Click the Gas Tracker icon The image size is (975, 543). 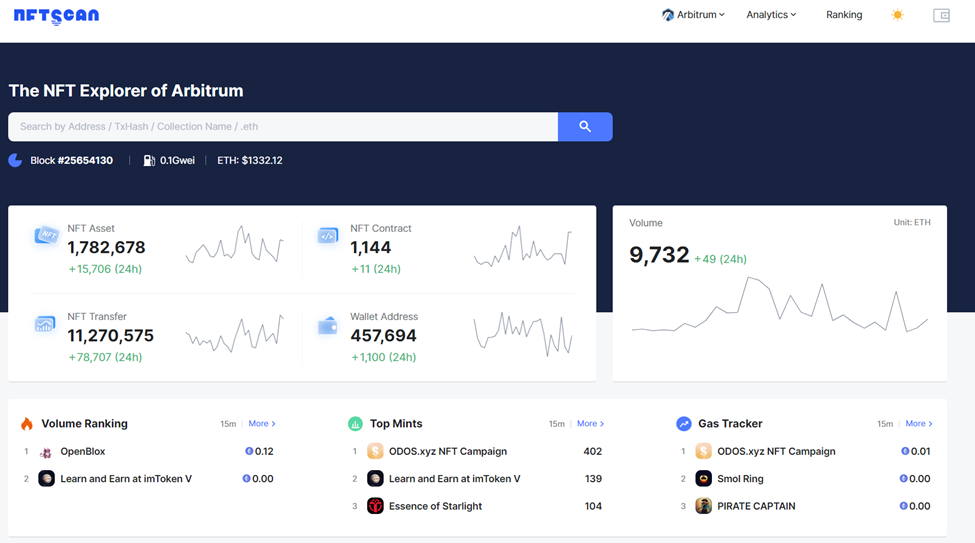point(684,424)
